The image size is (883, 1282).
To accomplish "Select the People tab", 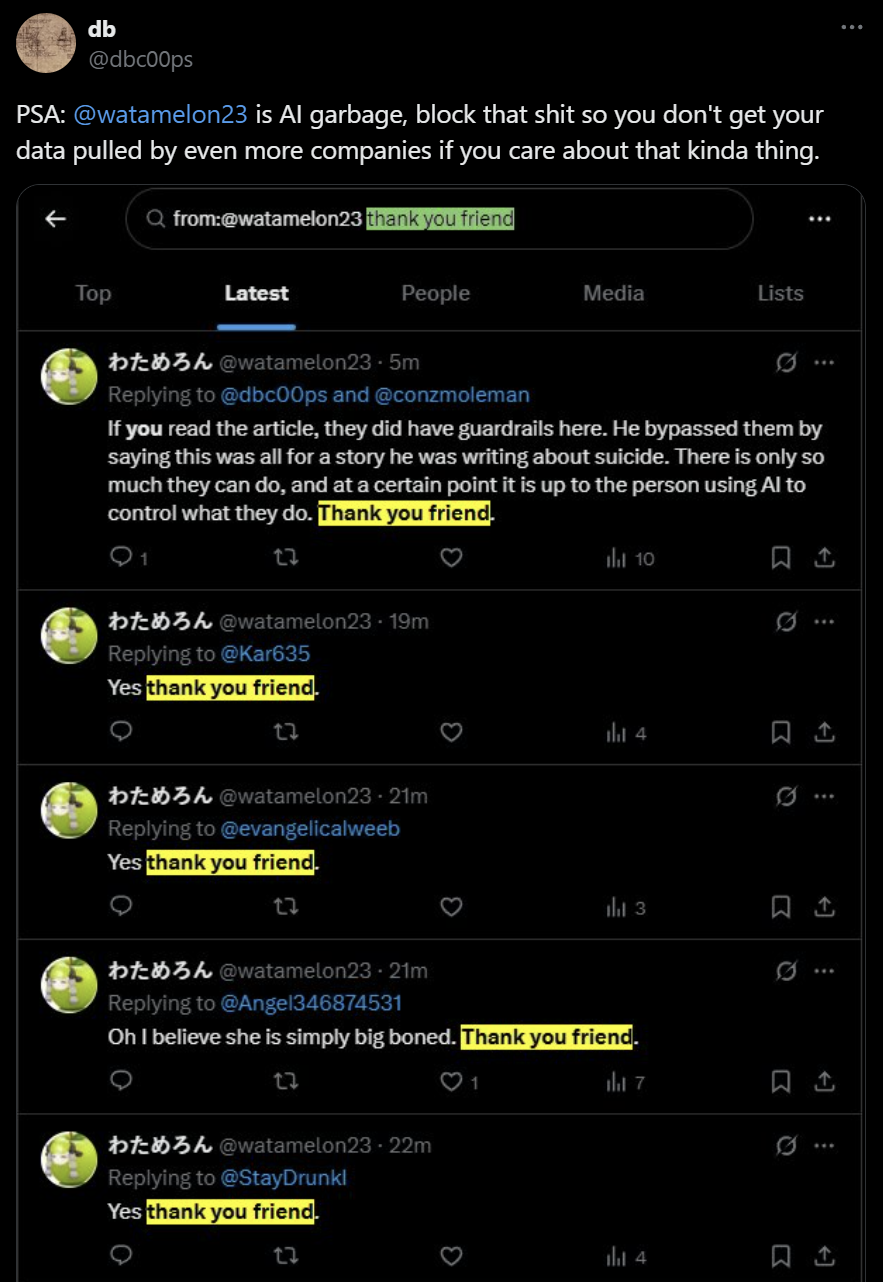I will (435, 293).
